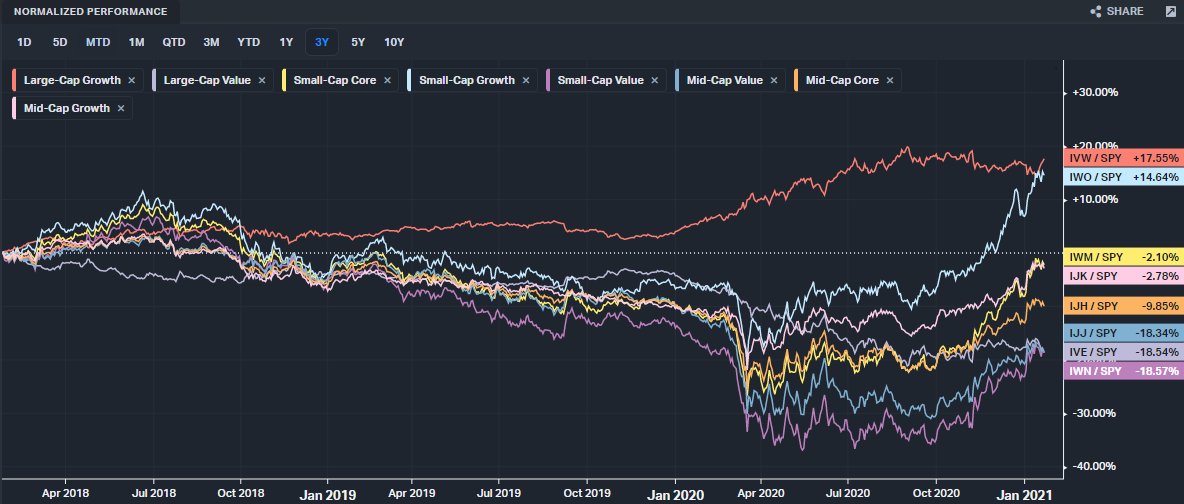Remove the Mid-Cap Core series
The image size is (1184, 504).
pos(890,80)
